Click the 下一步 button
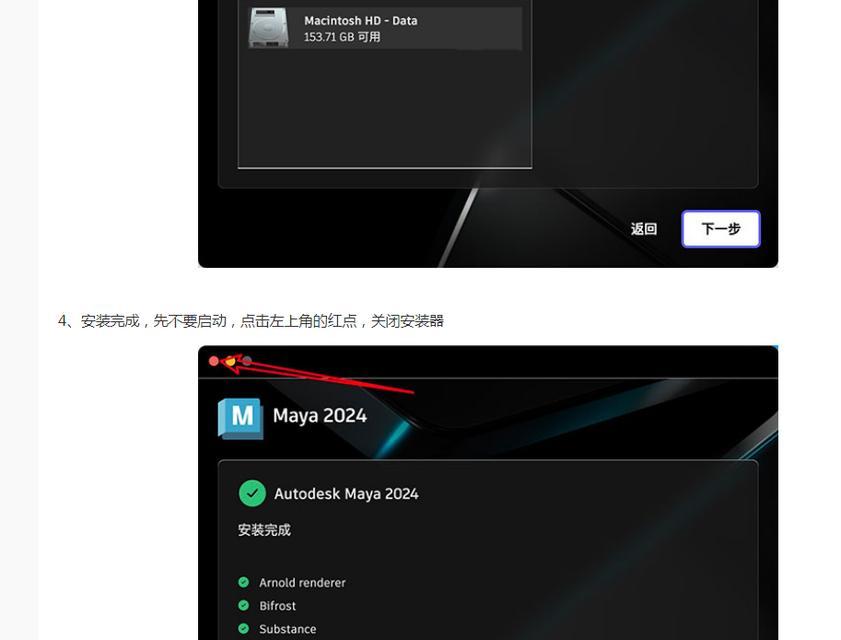This screenshot has height=640, width=841. coord(721,229)
